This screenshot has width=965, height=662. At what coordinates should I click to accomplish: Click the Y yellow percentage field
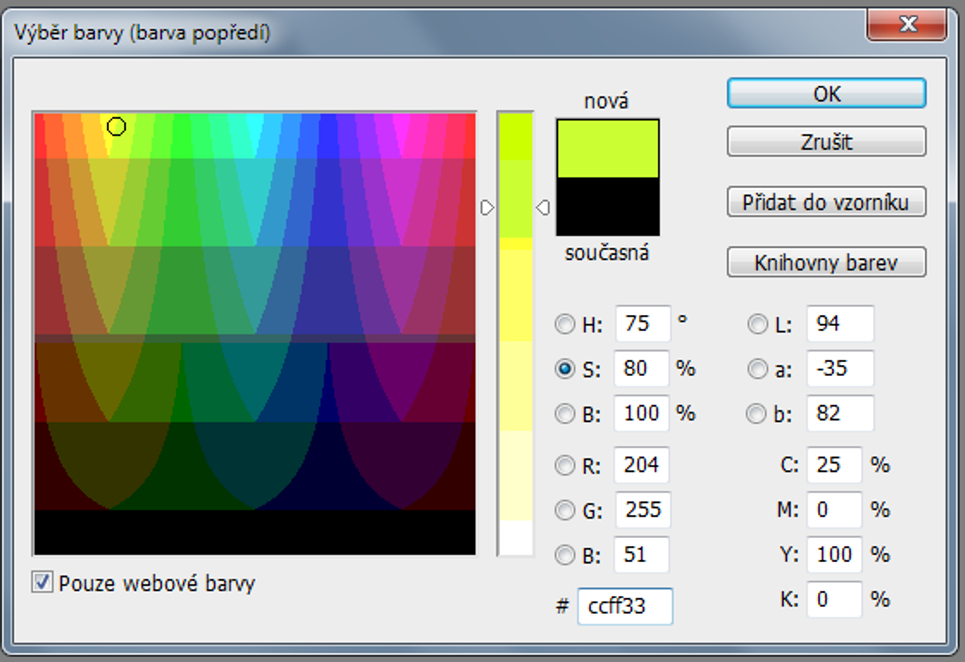pyautogui.click(x=833, y=555)
